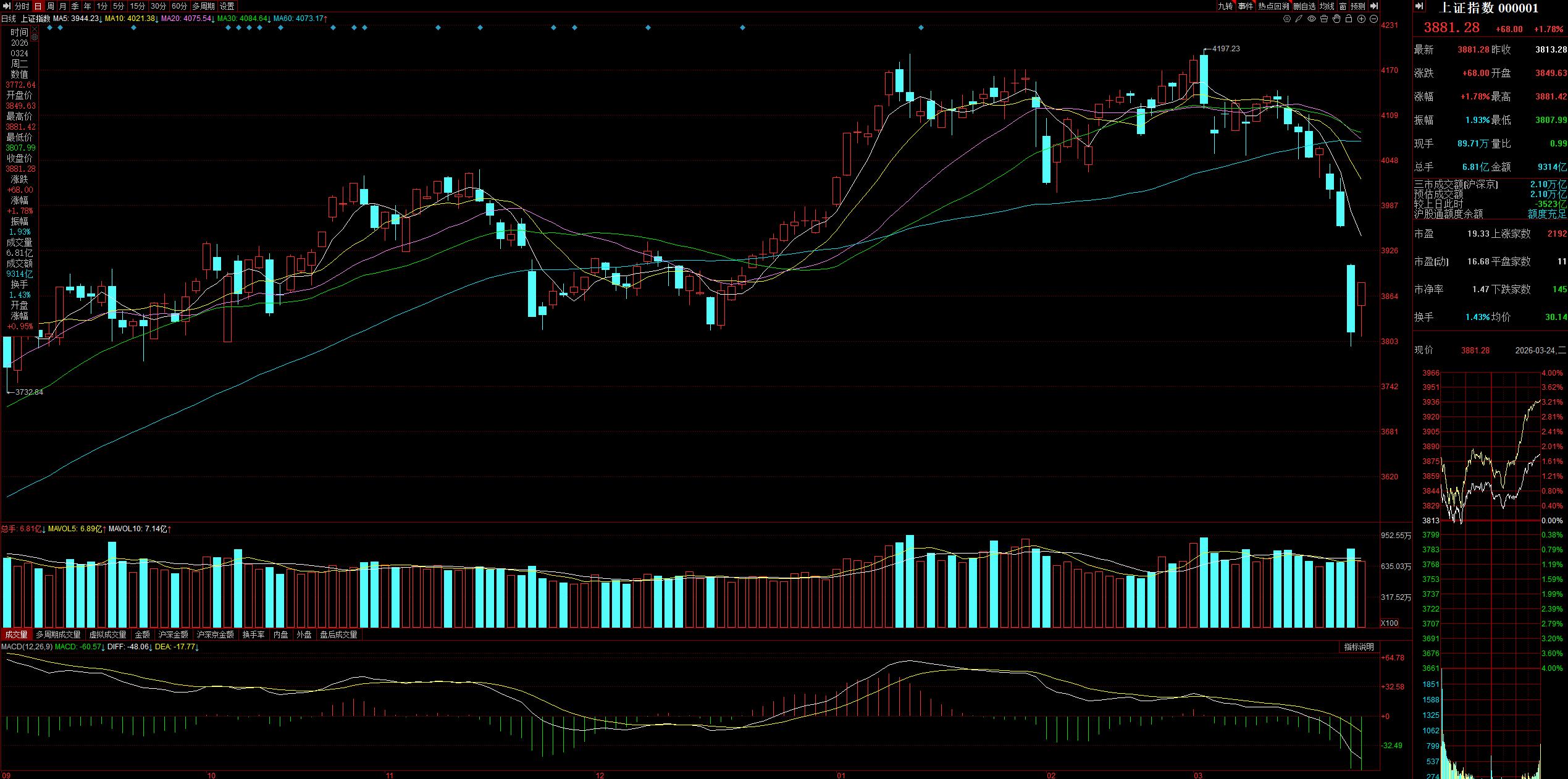The width and height of the screenshot is (1568, 779).
Task: Toggle the chart lock icon
Action: [1349, 19]
